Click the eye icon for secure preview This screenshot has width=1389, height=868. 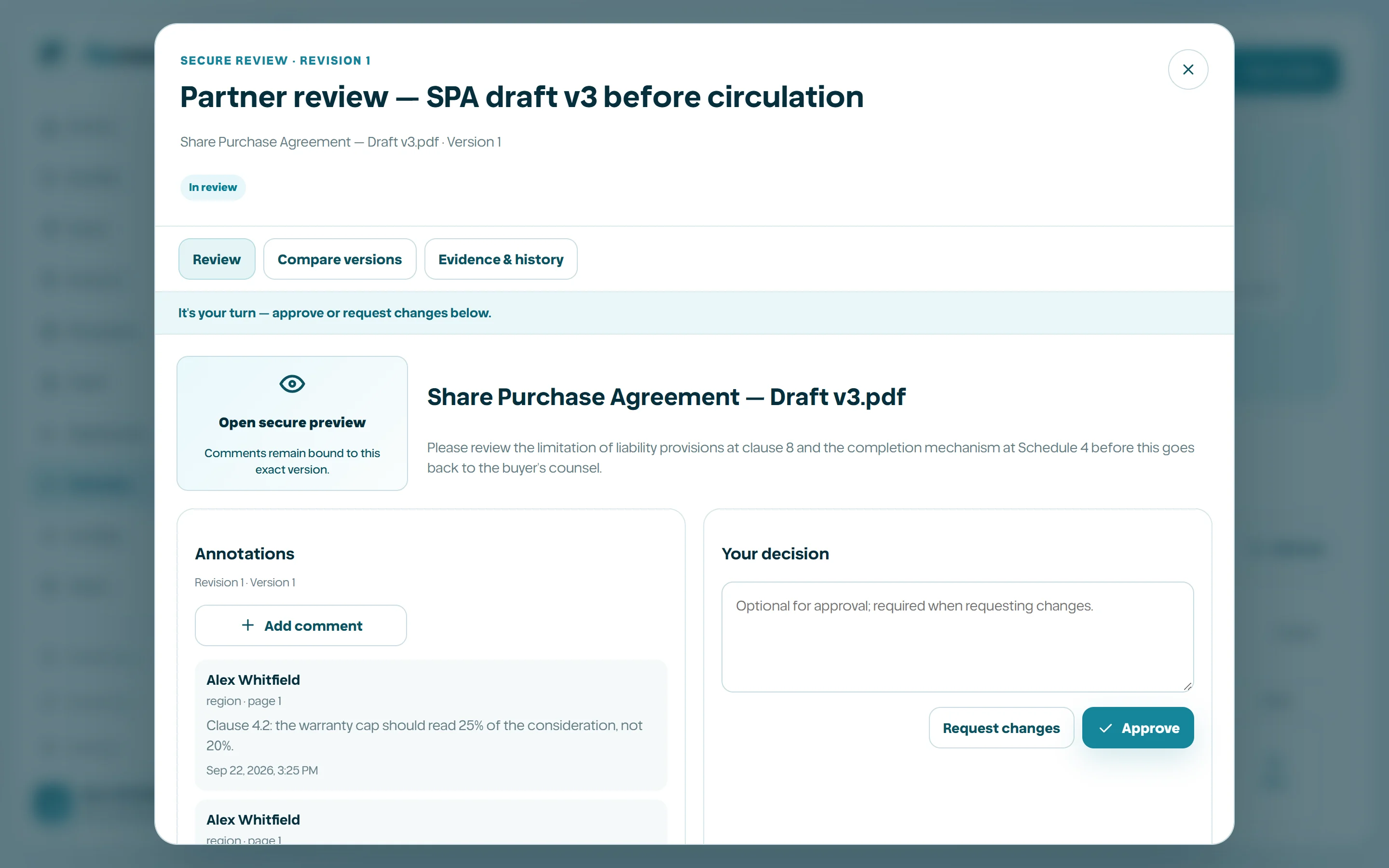tap(292, 383)
